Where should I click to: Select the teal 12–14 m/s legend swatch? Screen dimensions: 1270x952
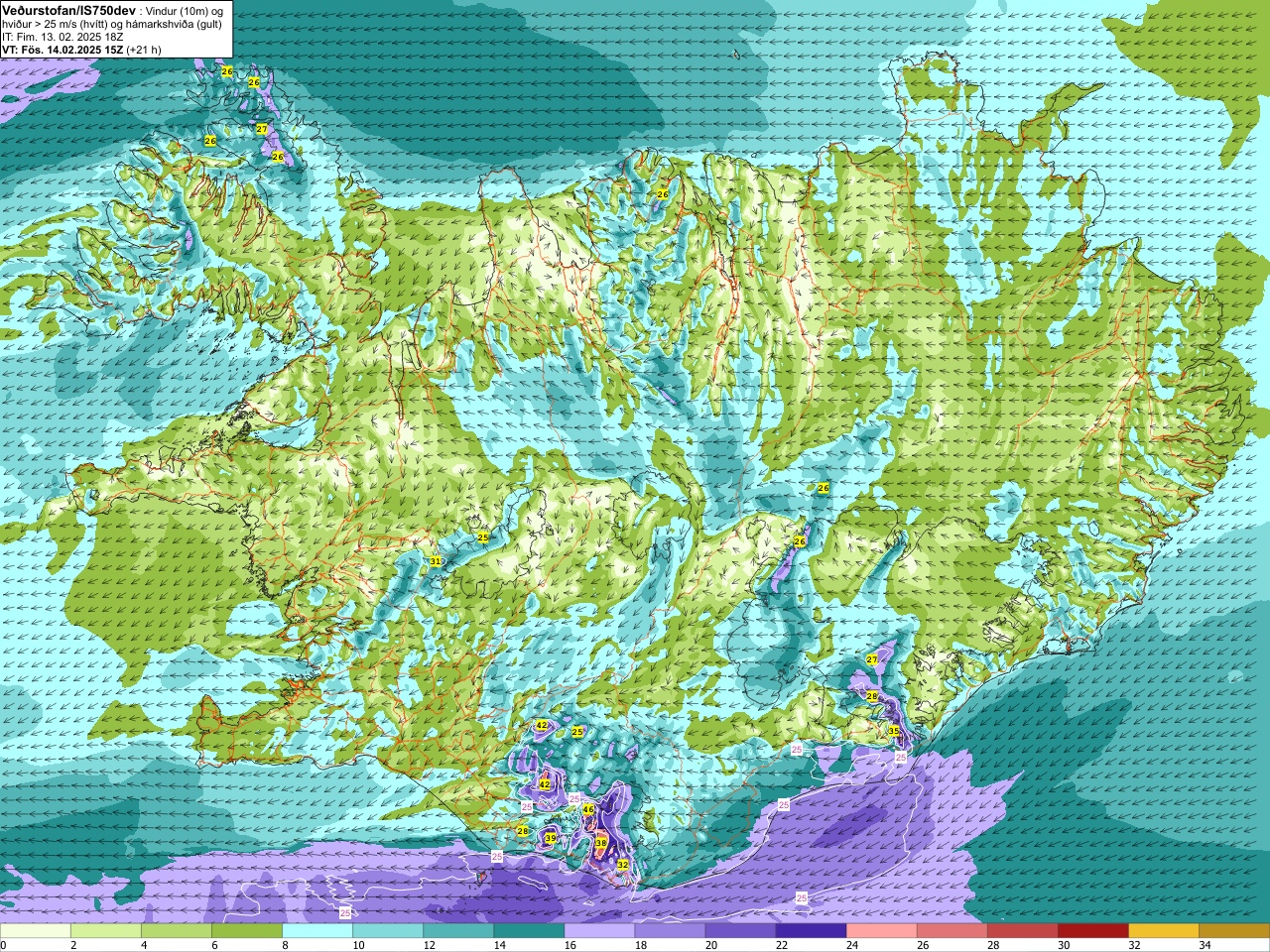[458, 931]
